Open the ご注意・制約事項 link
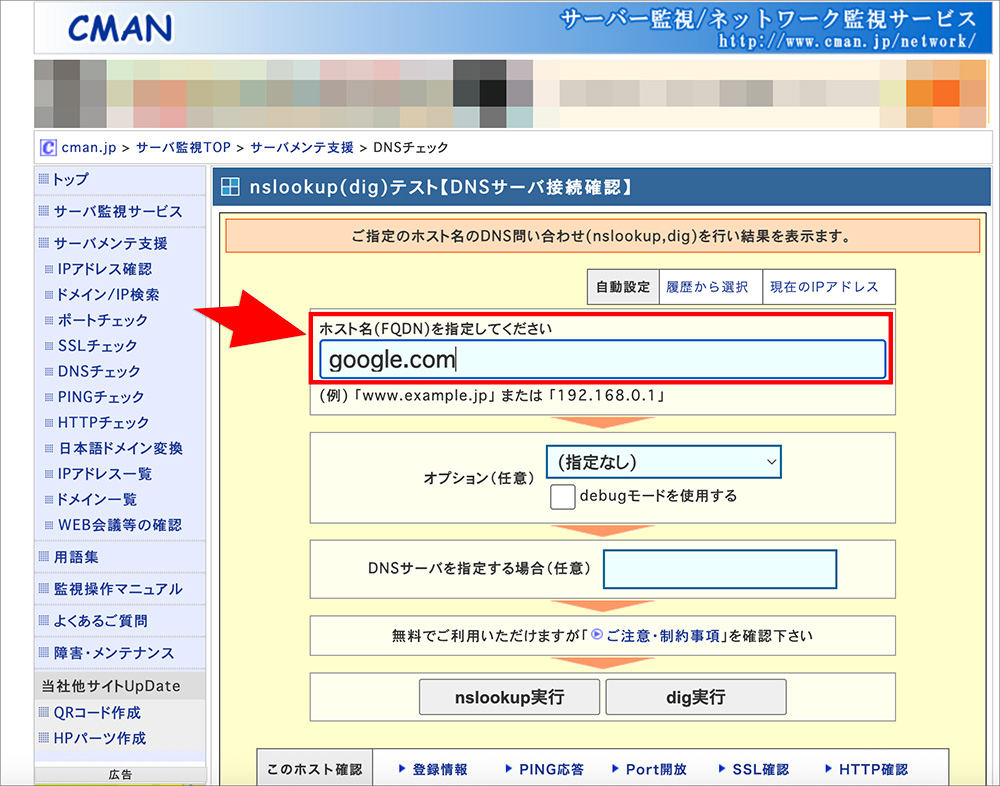 point(664,636)
